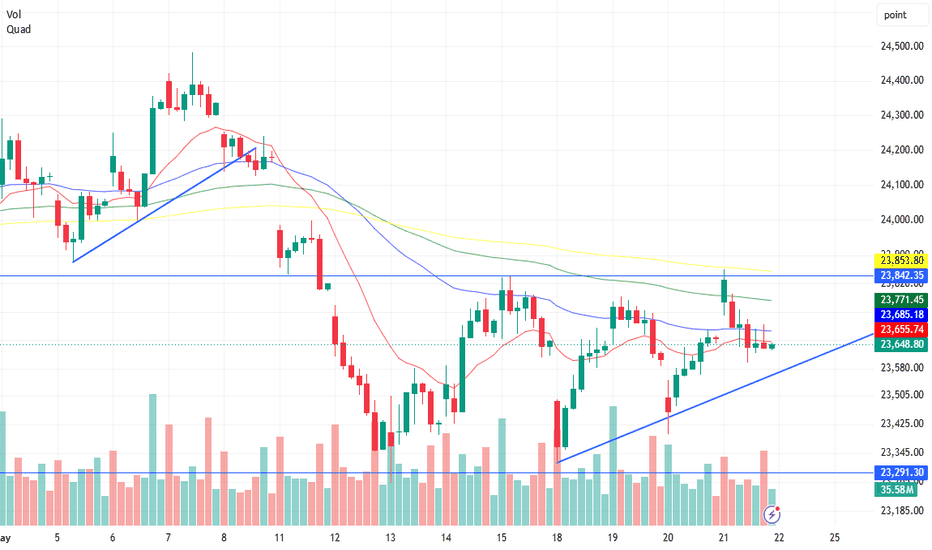Screen dimensions: 932x550
Task: Click date 13 on the time axis
Action: 390,538
